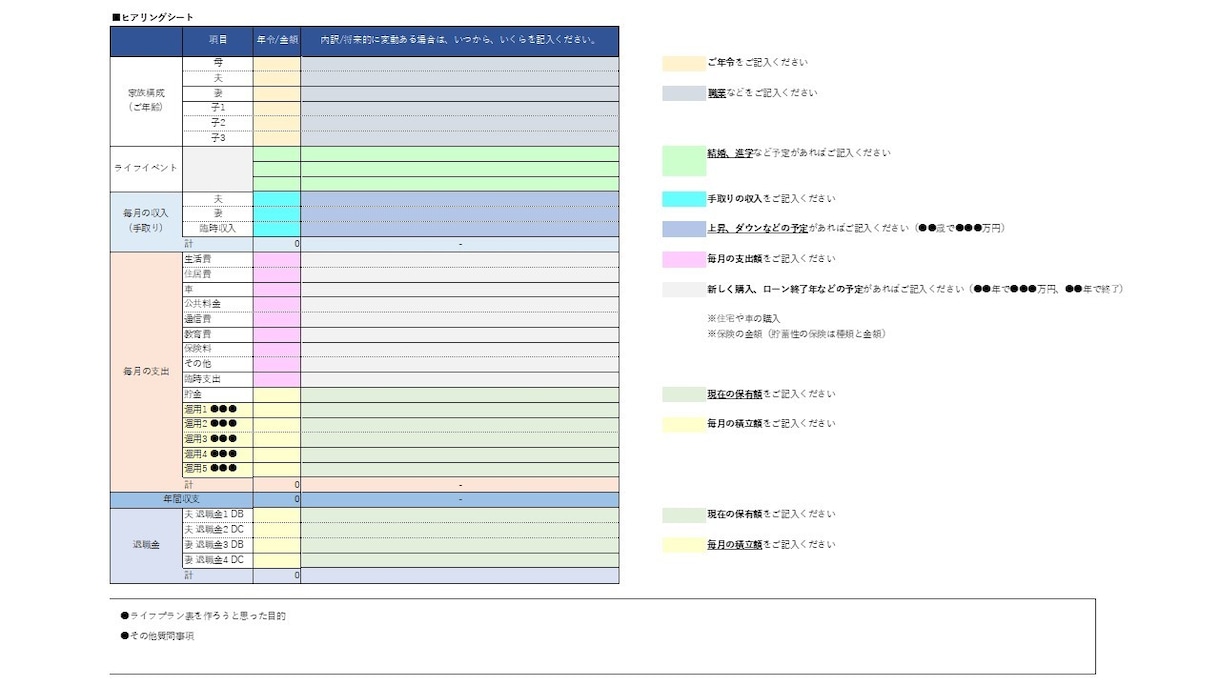Image resolution: width=1220 pixels, height=686 pixels.
Task: Select the 年間収支 row label
Action: (x=182, y=499)
